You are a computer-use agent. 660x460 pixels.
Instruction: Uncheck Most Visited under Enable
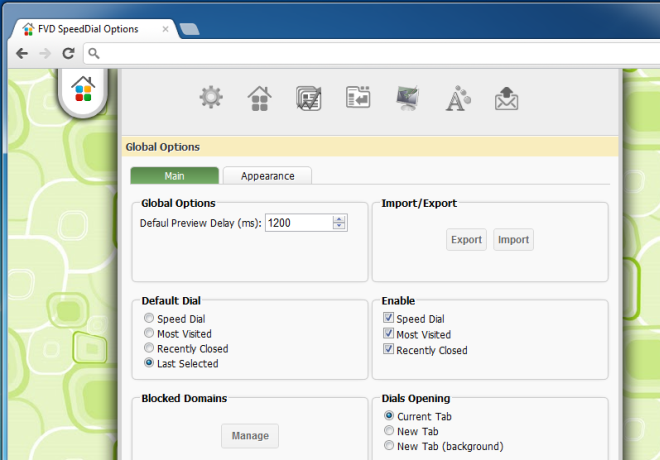click(x=388, y=333)
